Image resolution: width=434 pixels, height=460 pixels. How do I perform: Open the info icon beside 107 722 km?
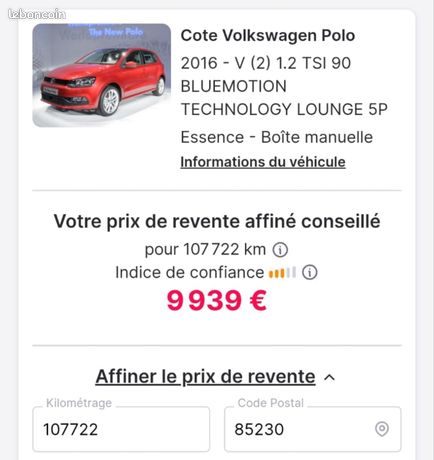(280, 250)
